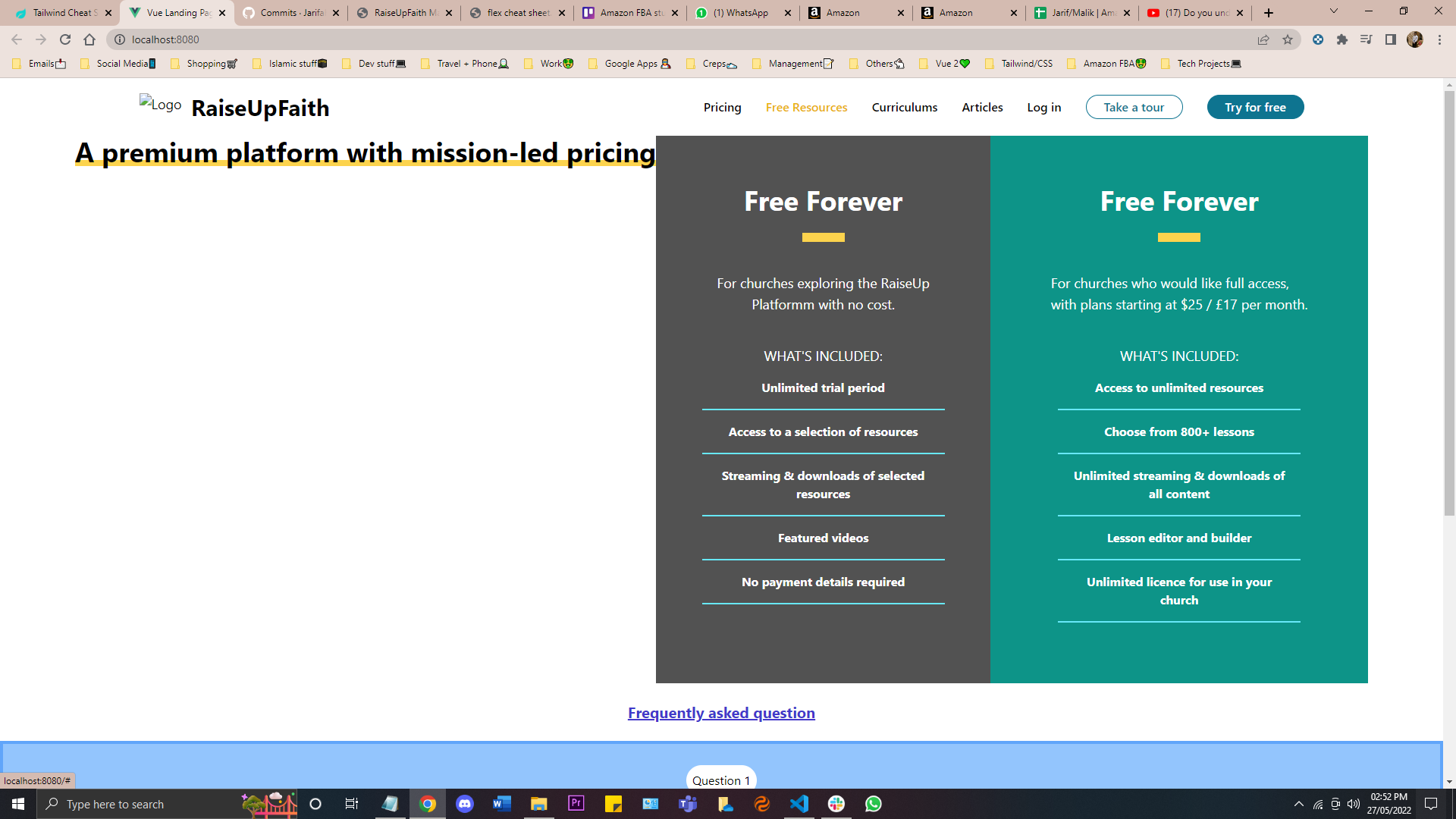
Task: Open the Tailwind/CSS bookmarks folder
Action: [x=1018, y=64]
